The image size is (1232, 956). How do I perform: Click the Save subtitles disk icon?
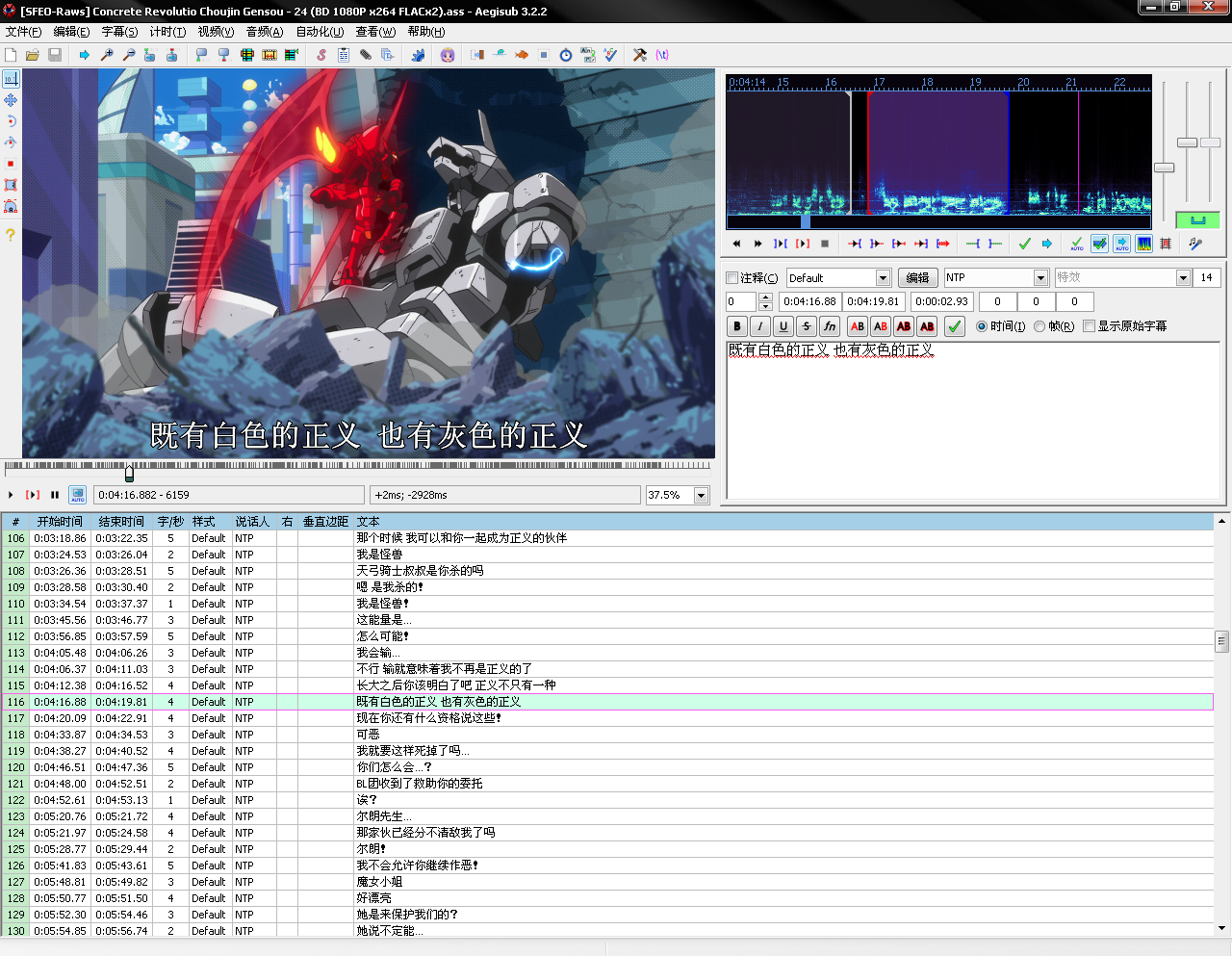click(x=55, y=55)
